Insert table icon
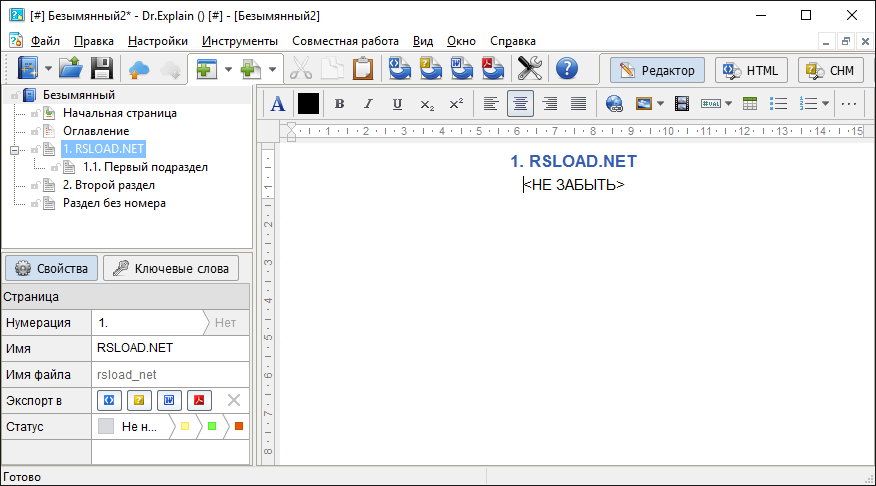876x486 pixels. 750,104
